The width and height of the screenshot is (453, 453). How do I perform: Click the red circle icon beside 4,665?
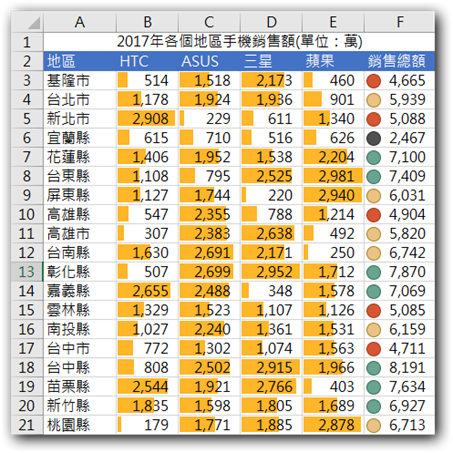click(x=374, y=81)
